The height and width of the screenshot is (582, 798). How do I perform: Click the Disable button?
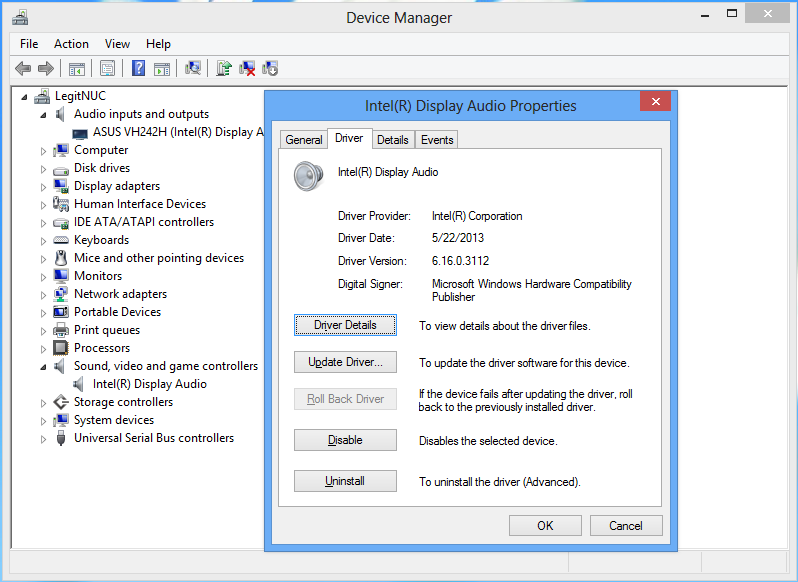[345, 440]
